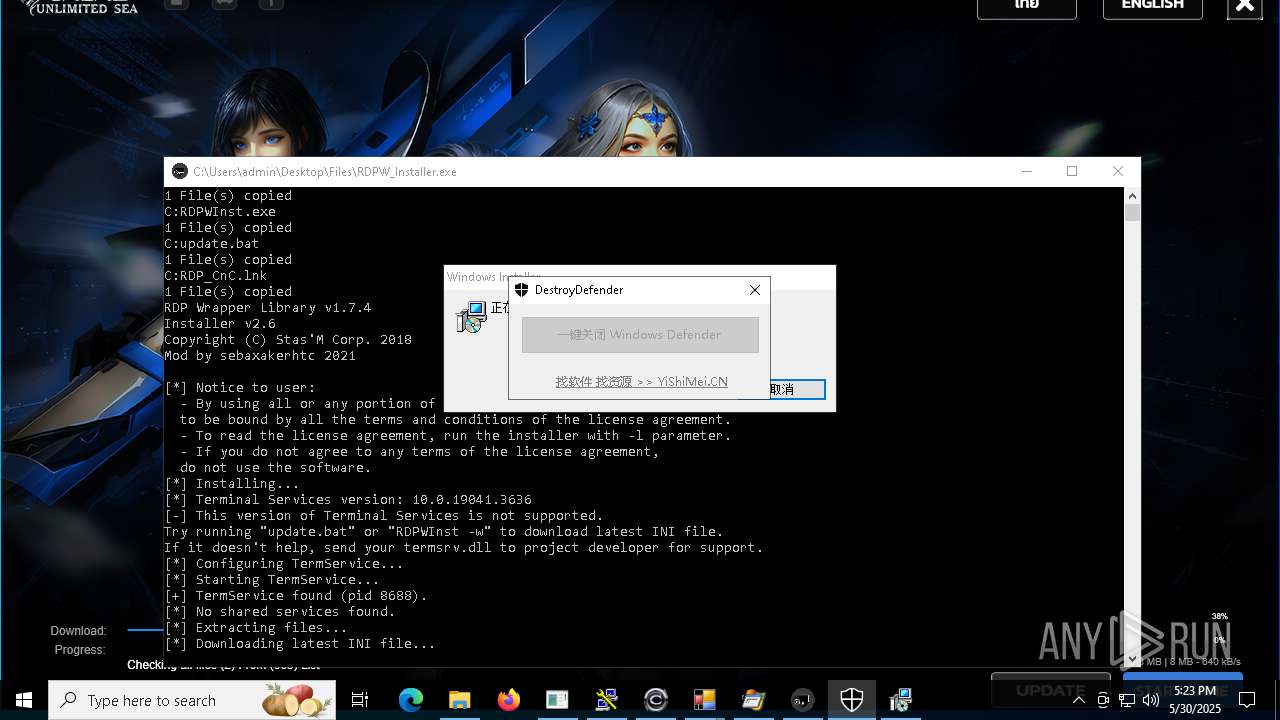This screenshot has width=1280, height=720.
Task: Click console line 'Starting TermService...'
Action: (x=287, y=580)
